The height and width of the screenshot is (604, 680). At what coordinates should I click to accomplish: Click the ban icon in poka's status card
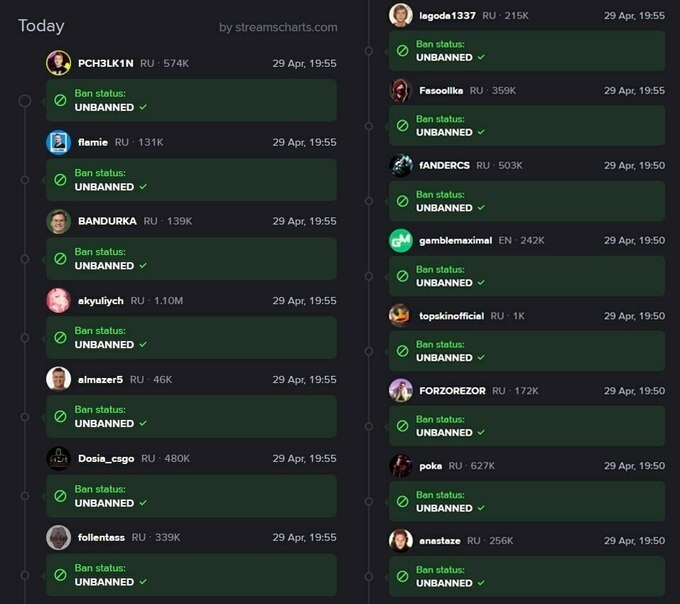402,502
